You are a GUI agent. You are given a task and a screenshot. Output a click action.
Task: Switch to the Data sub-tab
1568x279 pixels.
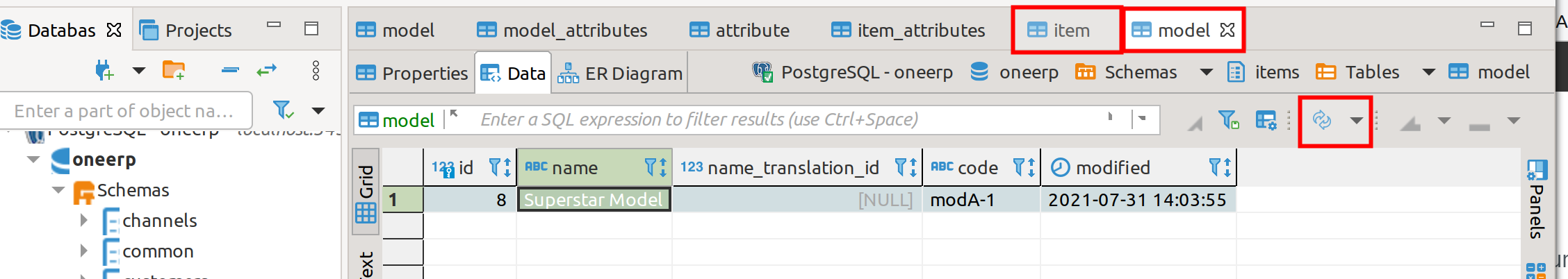pyautogui.click(x=514, y=73)
